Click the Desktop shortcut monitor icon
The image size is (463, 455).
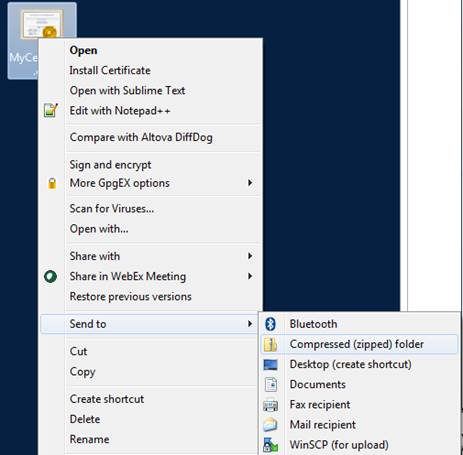click(270, 365)
